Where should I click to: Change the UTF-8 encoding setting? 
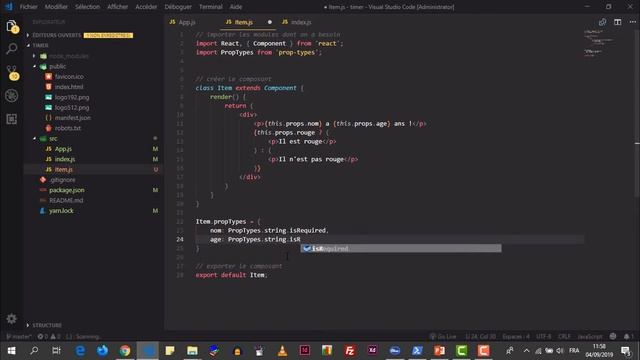point(544,337)
